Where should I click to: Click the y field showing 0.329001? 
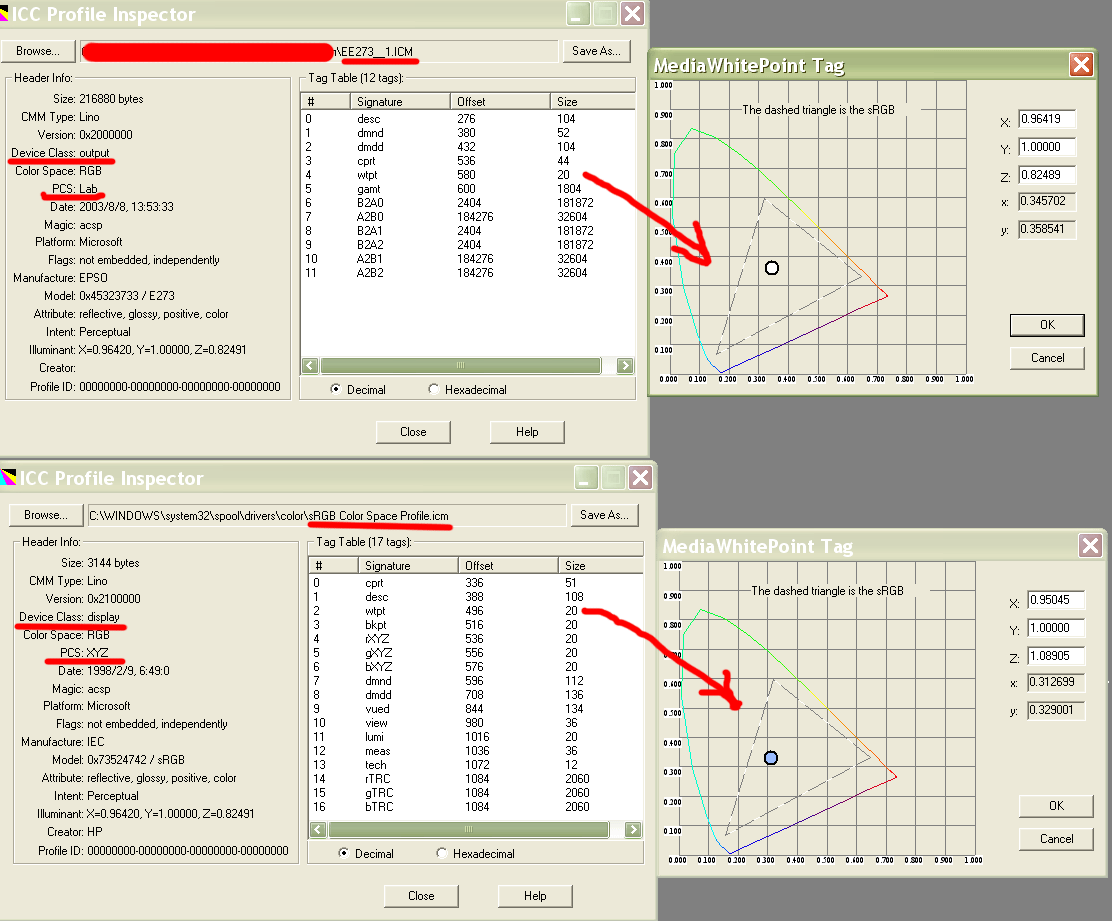pyautogui.click(x=1056, y=710)
